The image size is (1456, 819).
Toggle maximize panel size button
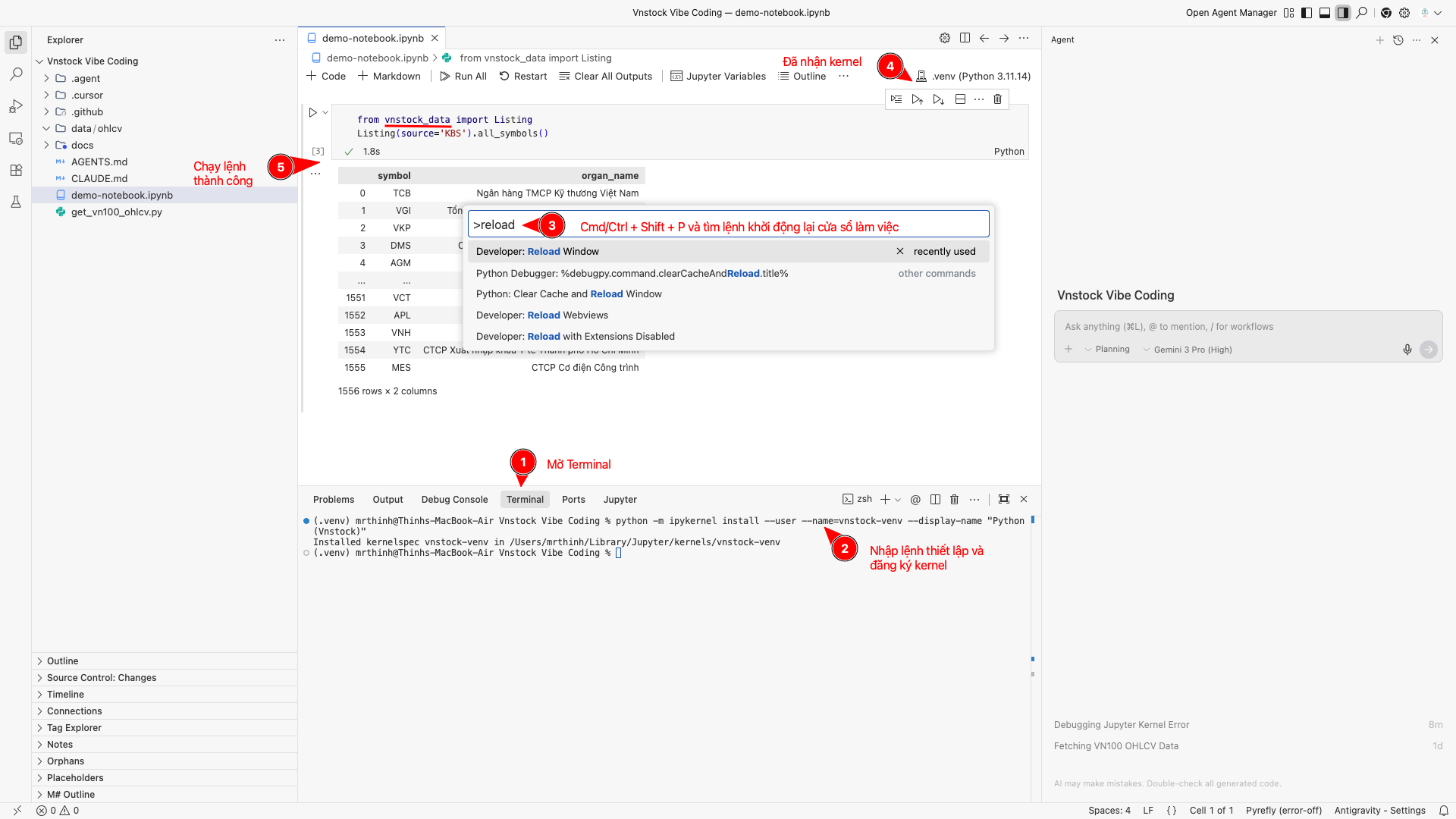1004,500
